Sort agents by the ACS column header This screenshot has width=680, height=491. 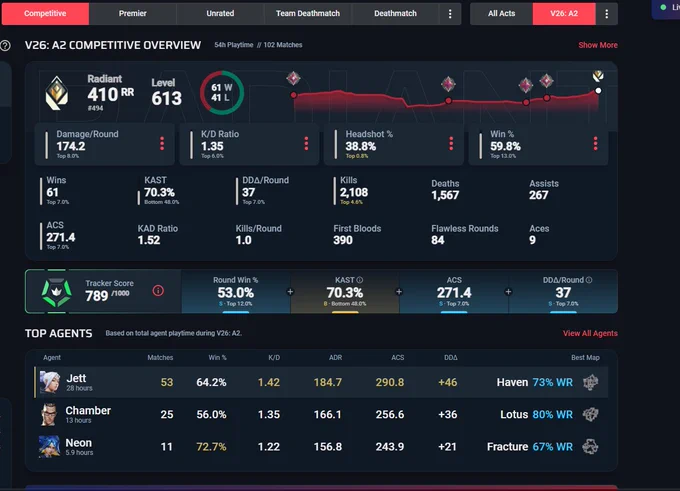pos(398,357)
